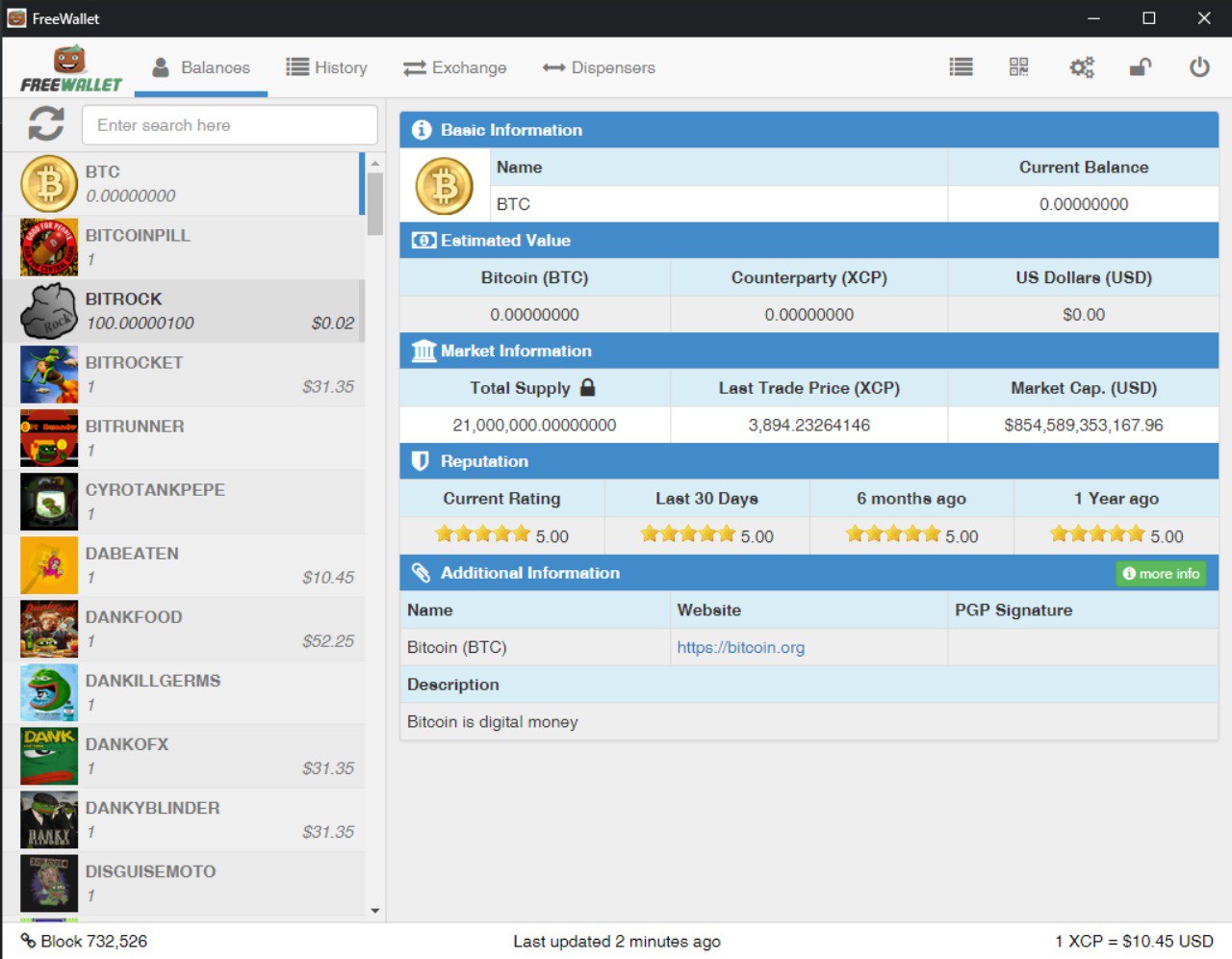Screen dimensions: 1232x959
Task: Click the Market Information bank icon
Action: click(x=423, y=350)
